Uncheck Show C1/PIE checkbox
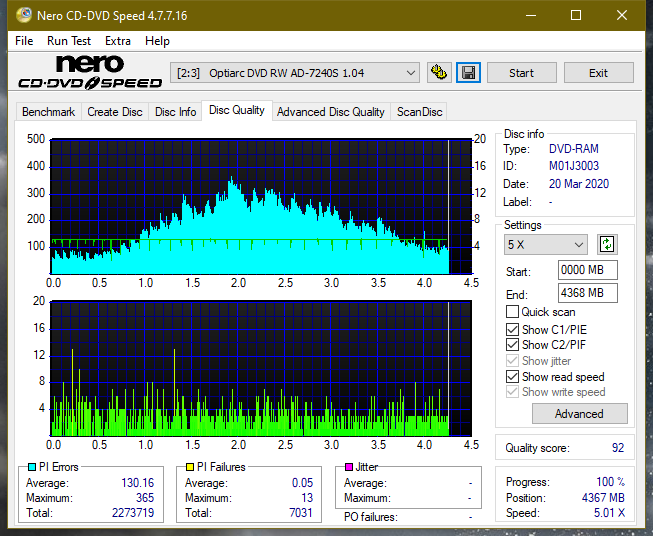The image size is (653, 536). click(512, 329)
